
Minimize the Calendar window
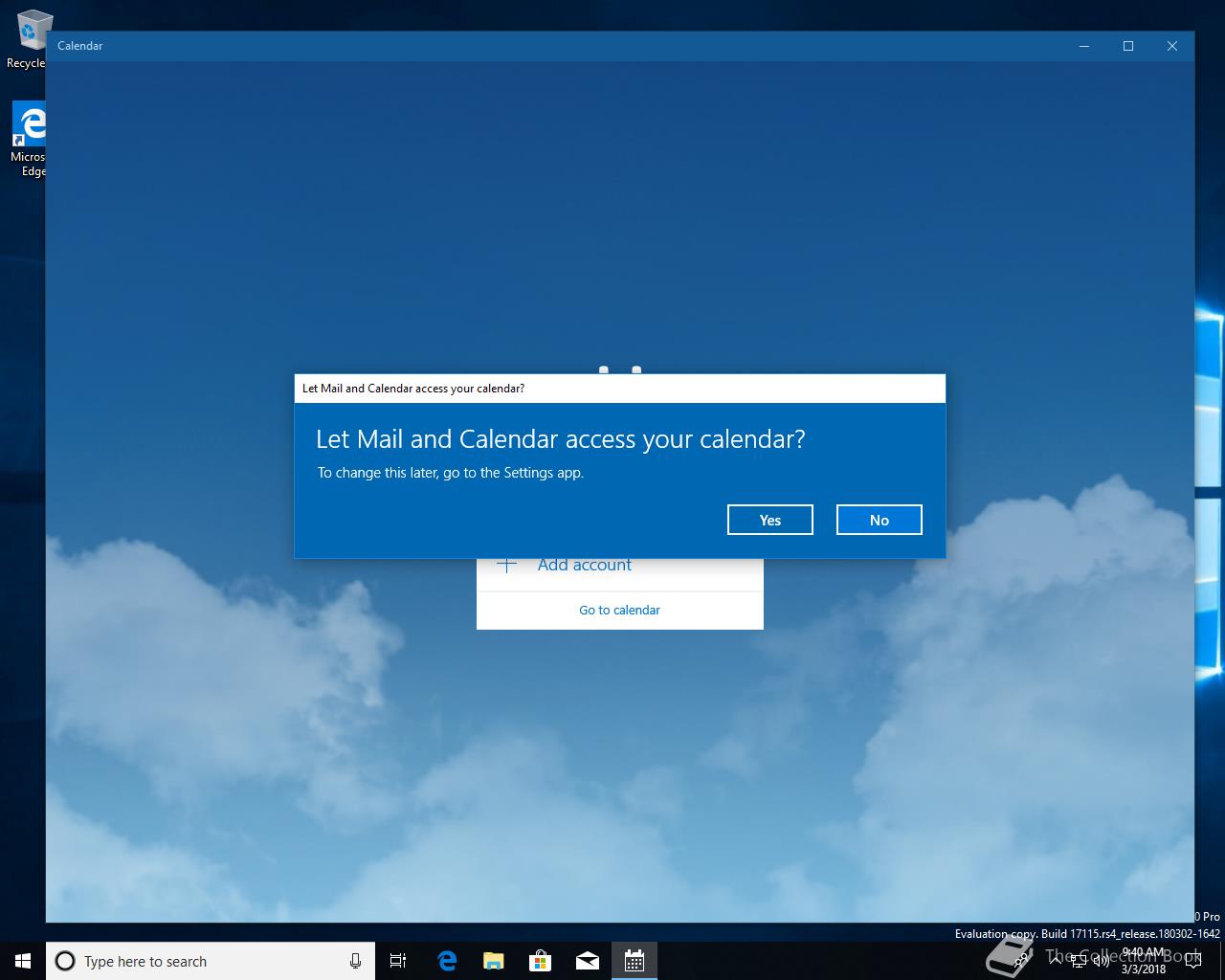point(1084,46)
